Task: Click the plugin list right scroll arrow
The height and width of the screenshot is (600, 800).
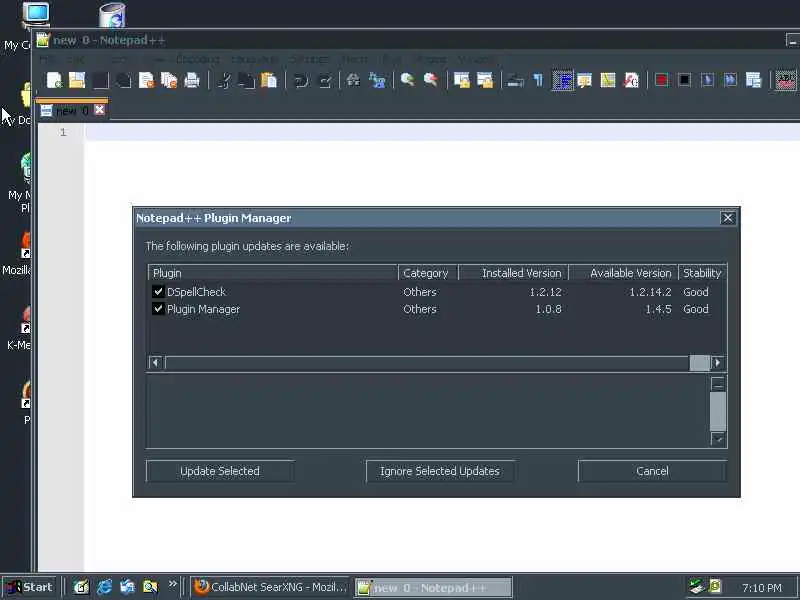Action: tap(717, 363)
